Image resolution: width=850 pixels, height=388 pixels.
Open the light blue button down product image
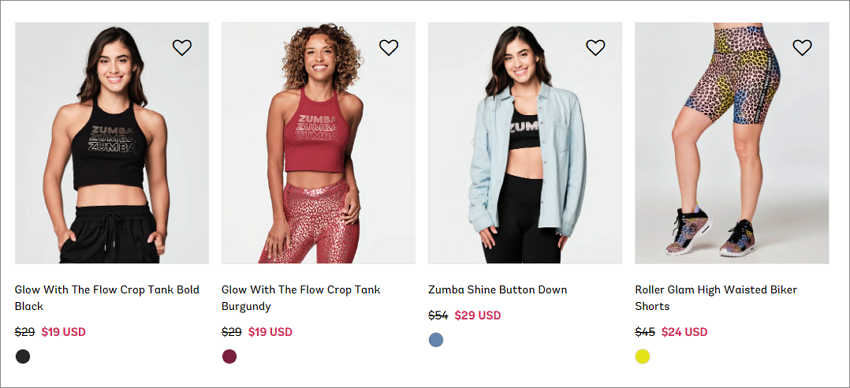525,143
